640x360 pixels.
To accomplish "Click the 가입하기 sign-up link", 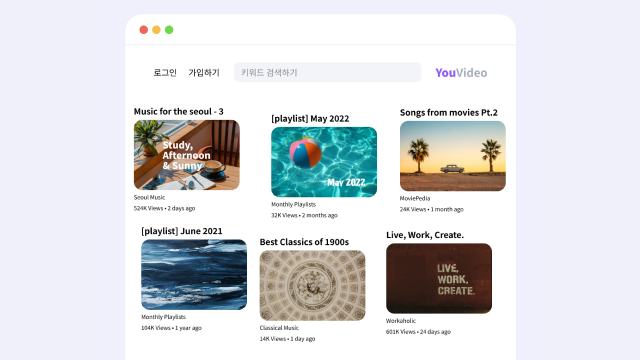I will (204, 73).
